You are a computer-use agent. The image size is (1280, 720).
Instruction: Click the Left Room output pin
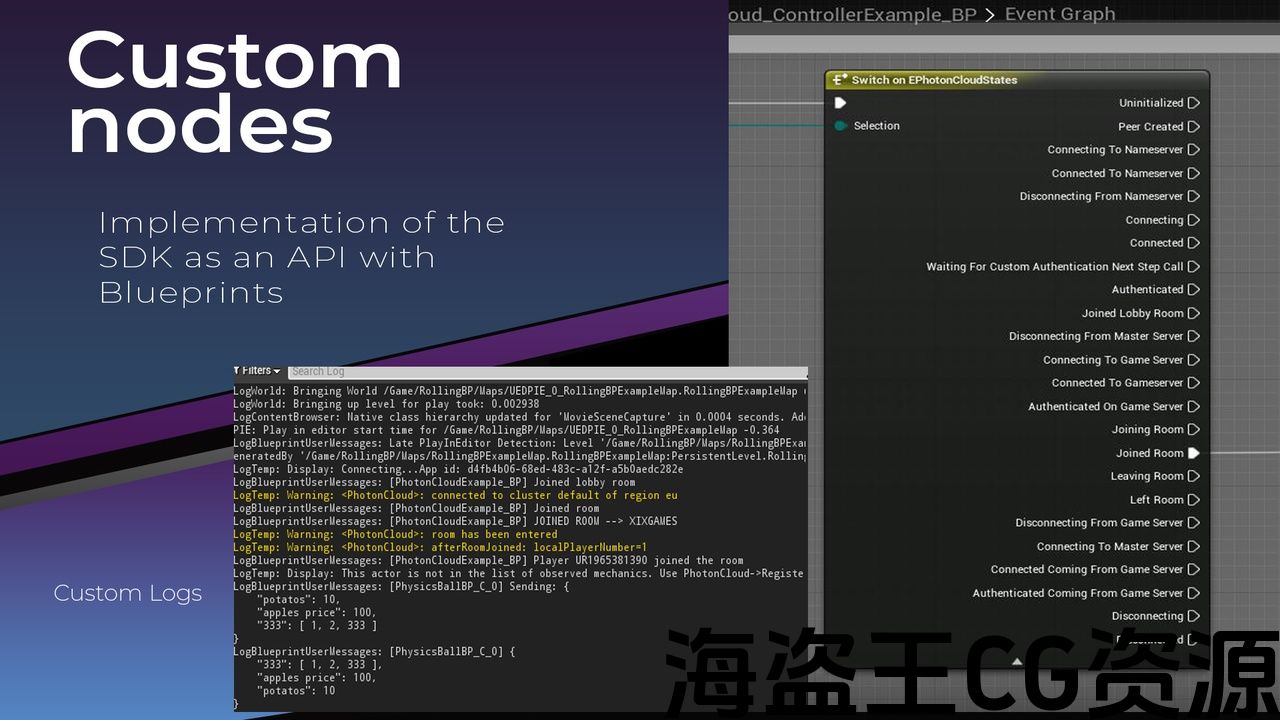click(1193, 500)
